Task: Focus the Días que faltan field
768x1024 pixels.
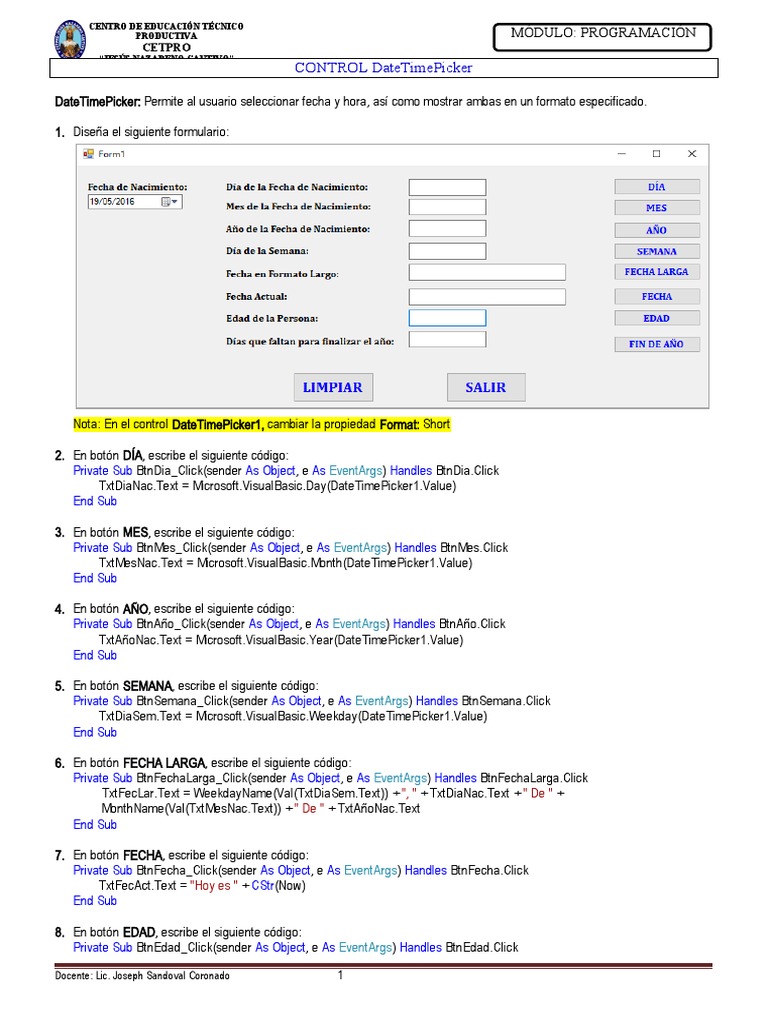Action: (447, 339)
